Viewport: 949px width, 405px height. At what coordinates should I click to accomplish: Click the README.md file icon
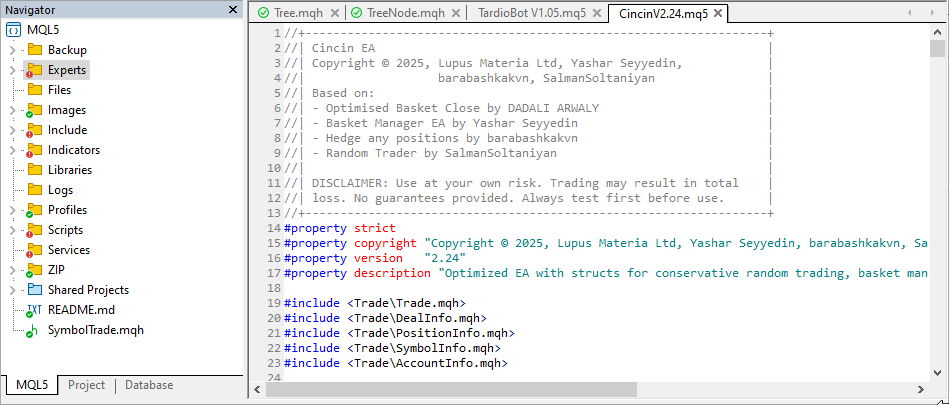(34, 310)
